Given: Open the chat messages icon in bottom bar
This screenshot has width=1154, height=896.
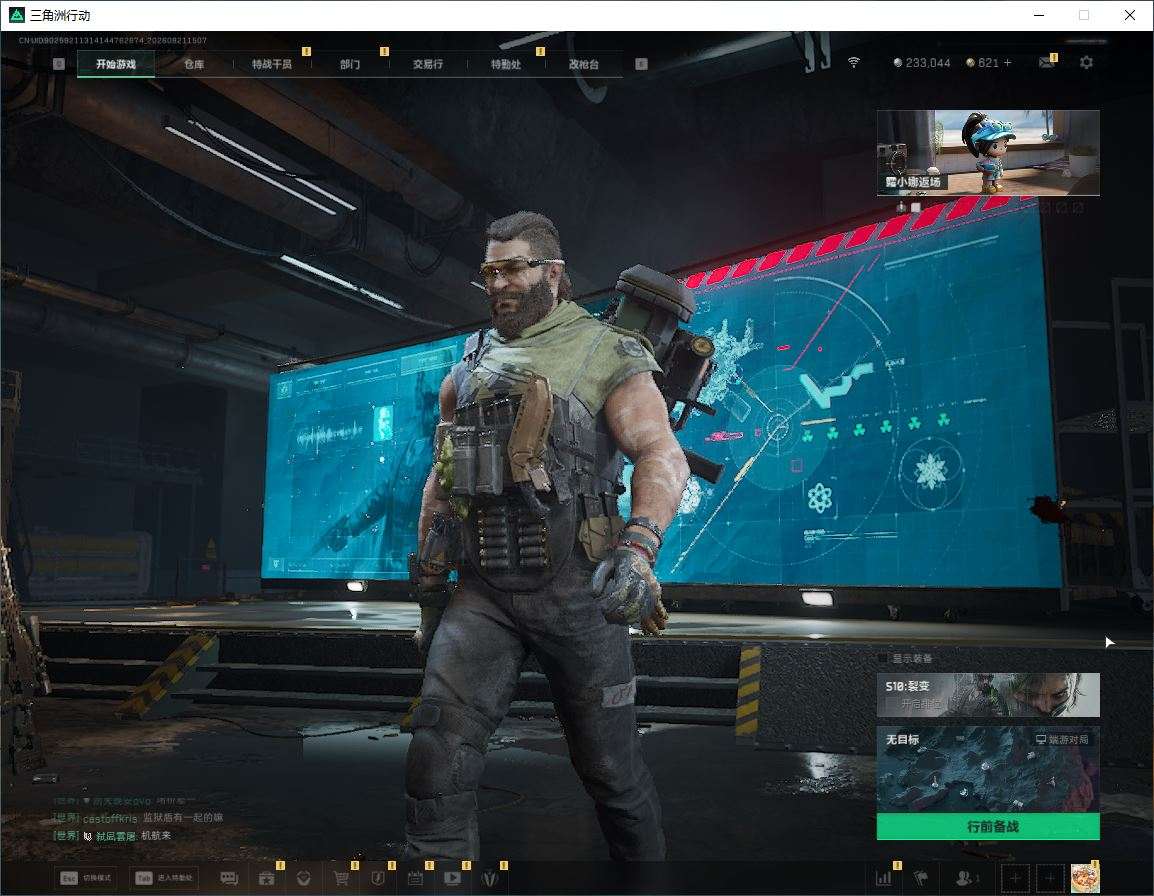Looking at the screenshot, I should (229, 878).
